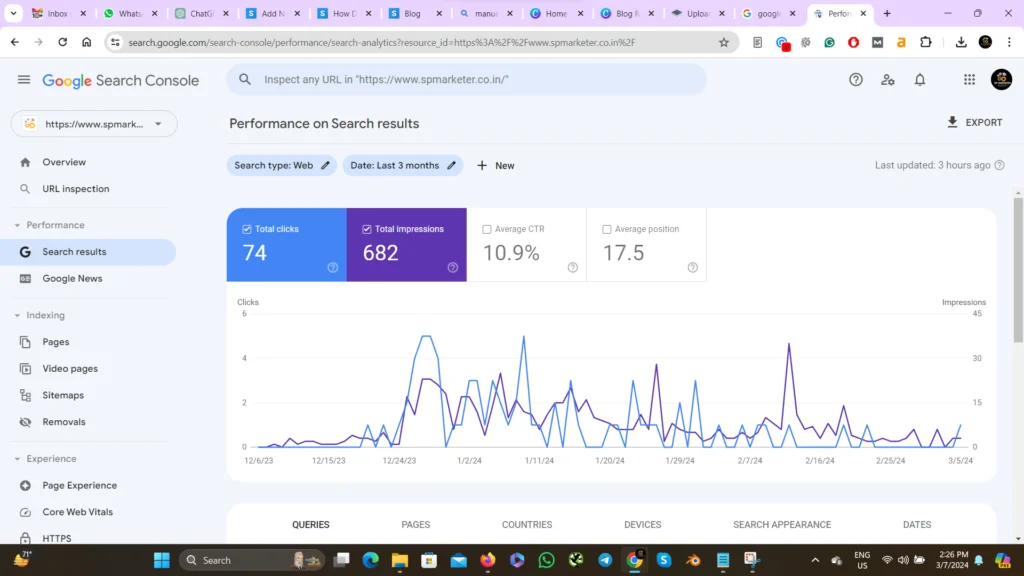Click the EXPORT button
Viewport: 1024px width, 576px height.
[x=974, y=122]
